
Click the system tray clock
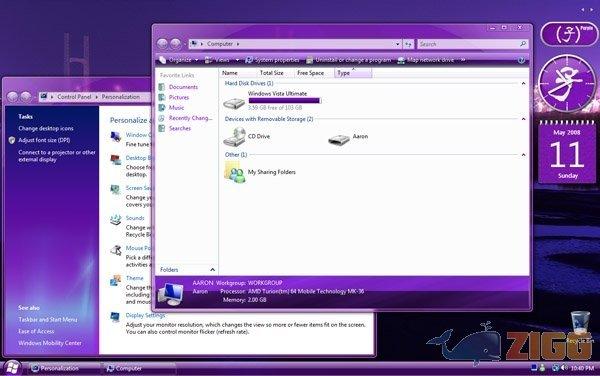click(582, 368)
